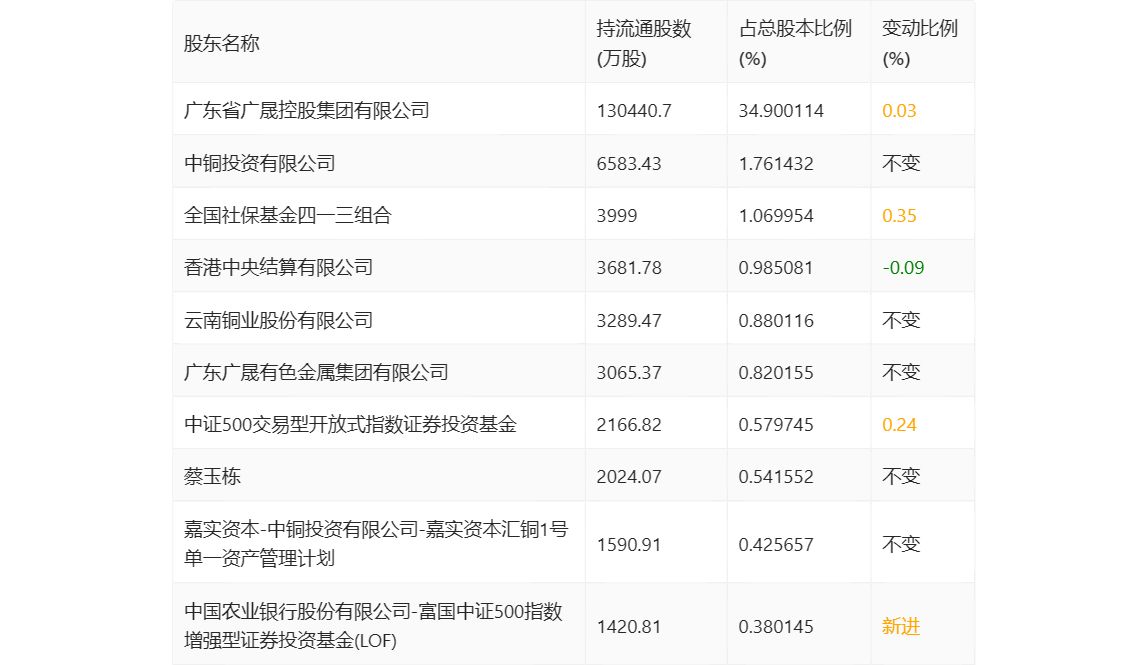This screenshot has width=1148, height=665.
Task: Click the percentage 0.820155
Action: (x=776, y=372)
